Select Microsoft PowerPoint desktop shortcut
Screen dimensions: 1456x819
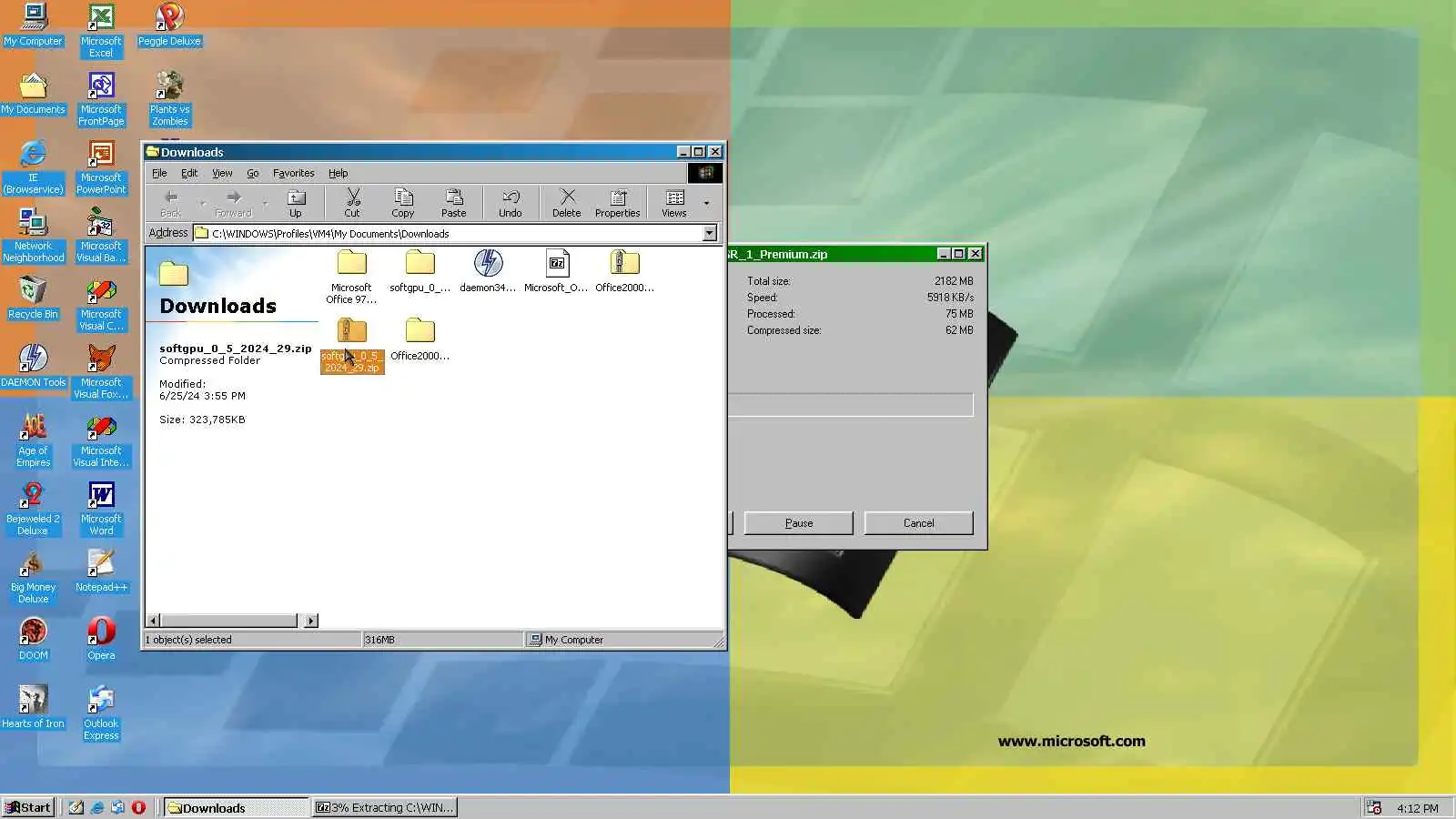(x=101, y=167)
